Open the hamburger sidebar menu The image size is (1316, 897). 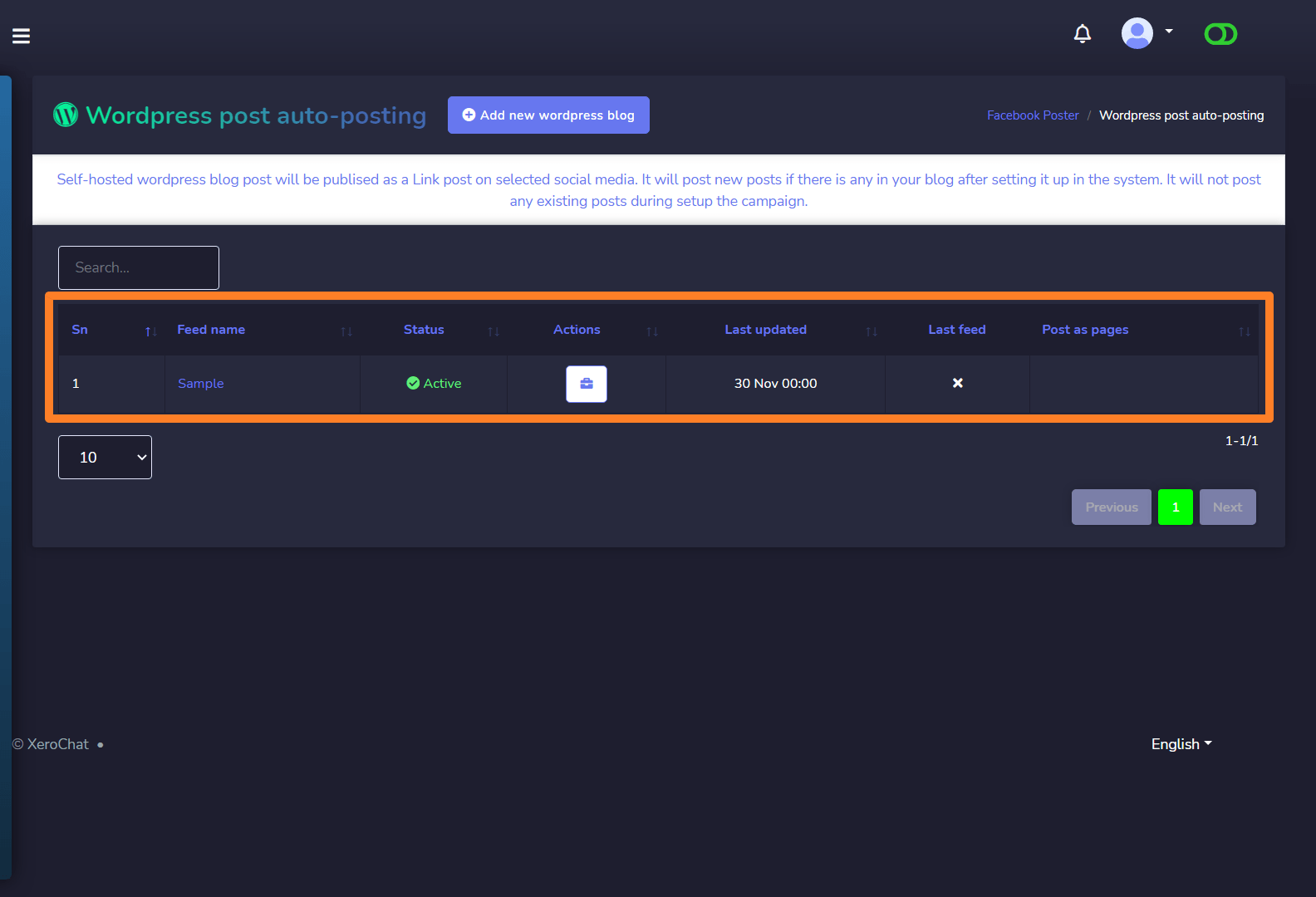coord(22,36)
